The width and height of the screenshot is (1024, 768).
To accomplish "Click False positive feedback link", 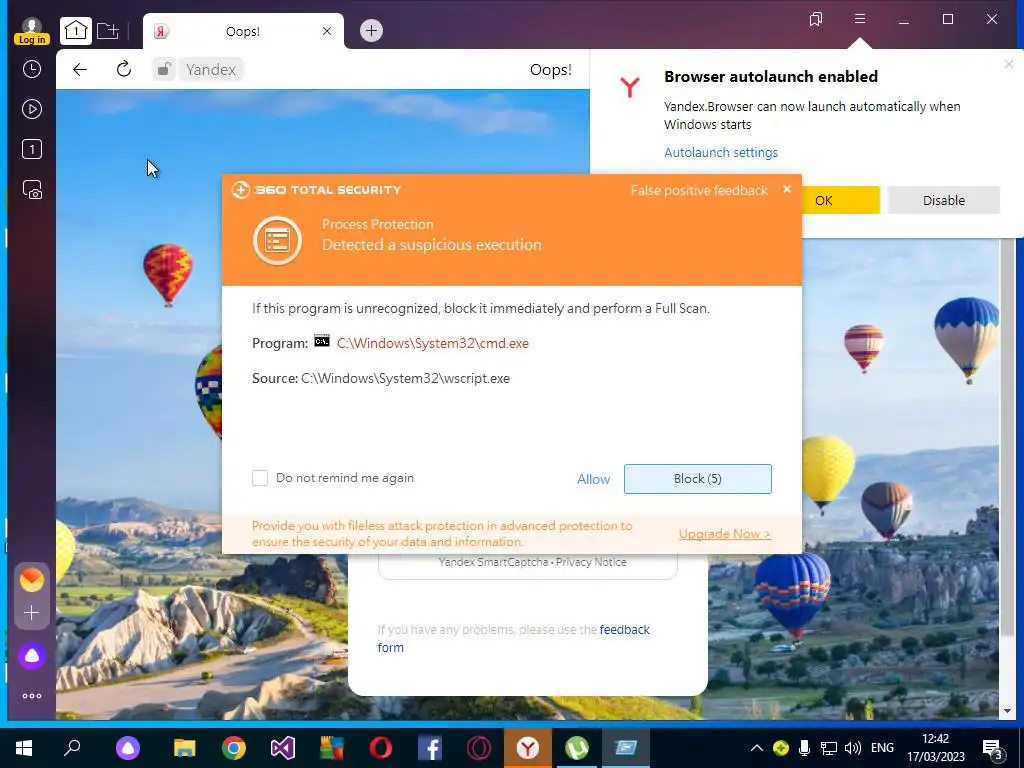I will (699, 190).
